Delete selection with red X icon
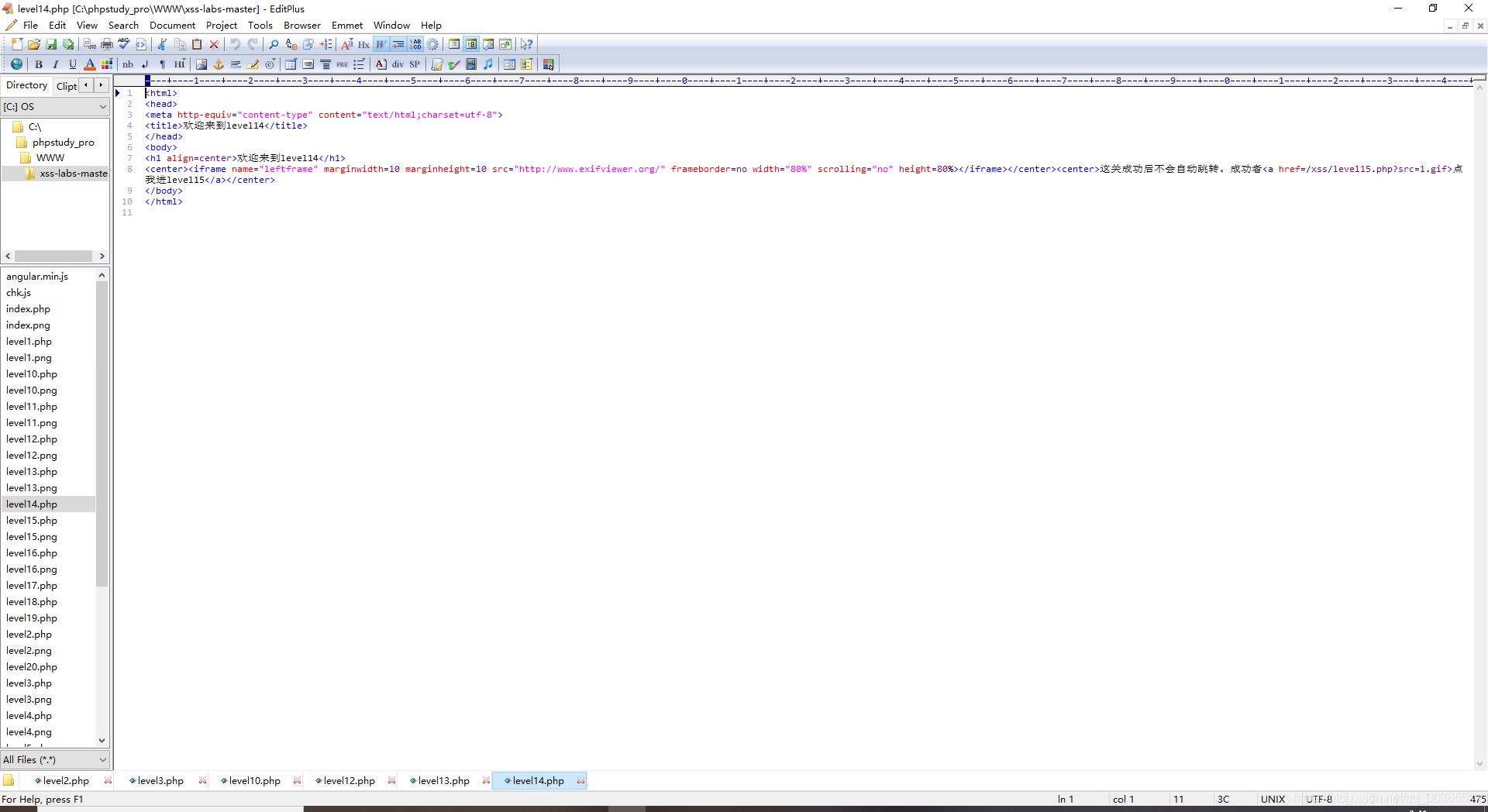1488x812 pixels. (214, 44)
